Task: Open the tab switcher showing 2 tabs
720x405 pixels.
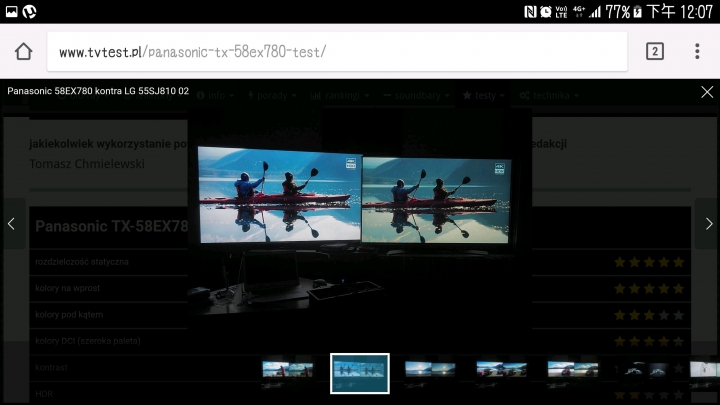Action: click(655, 51)
